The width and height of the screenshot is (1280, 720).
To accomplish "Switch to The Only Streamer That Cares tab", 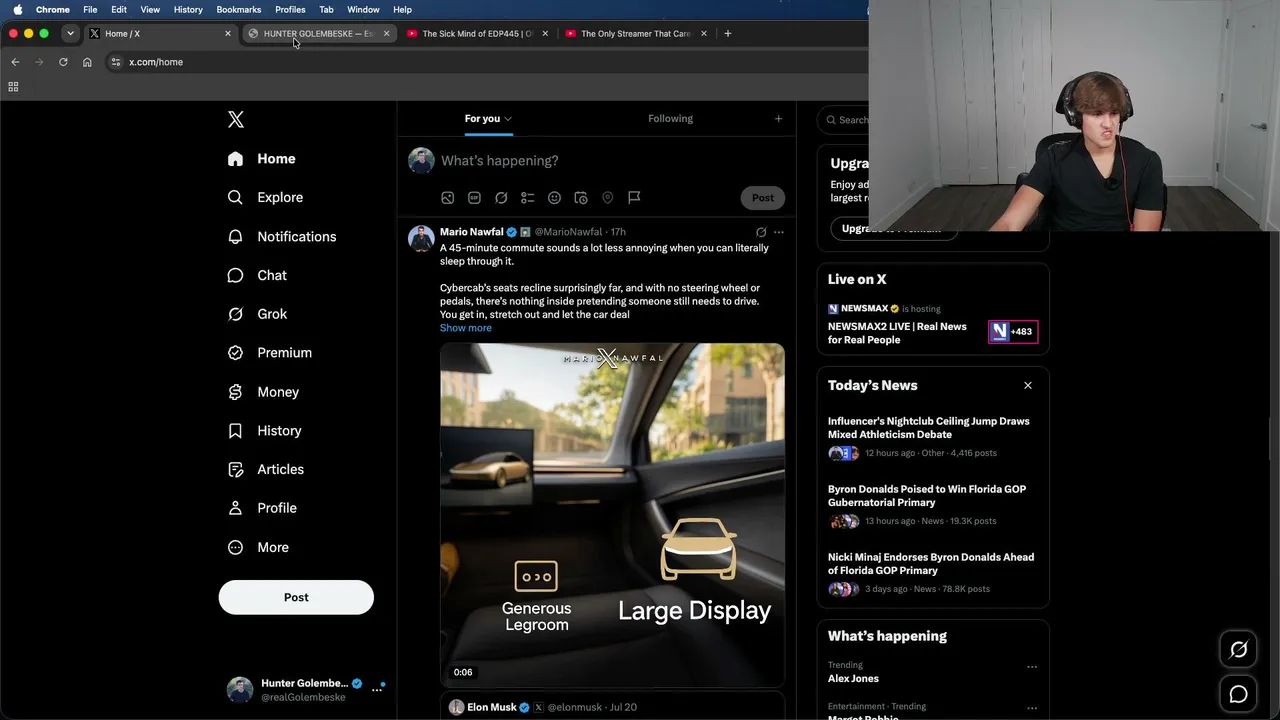I will click(x=637, y=34).
